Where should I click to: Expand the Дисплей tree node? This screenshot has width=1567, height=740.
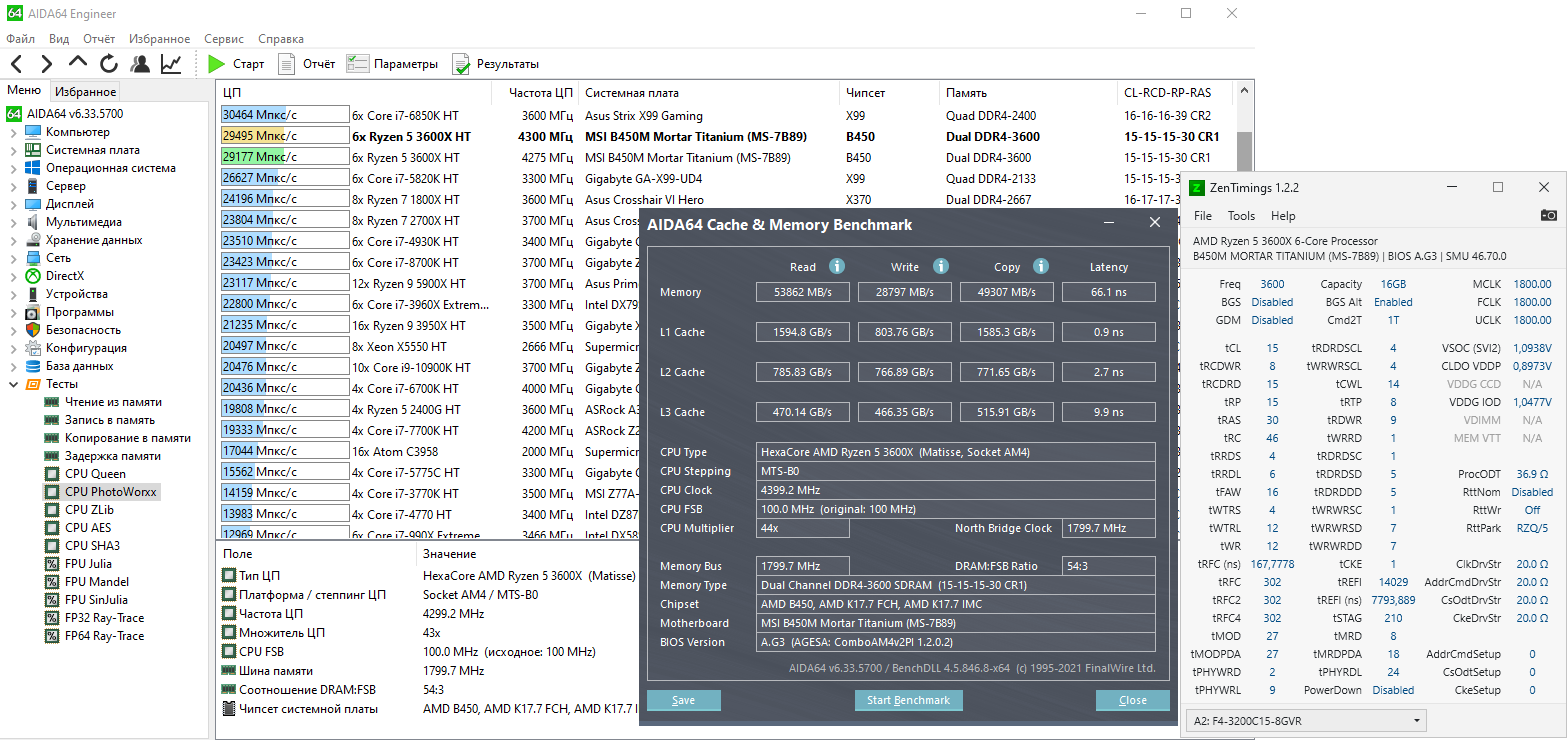click(x=13, y=204)
